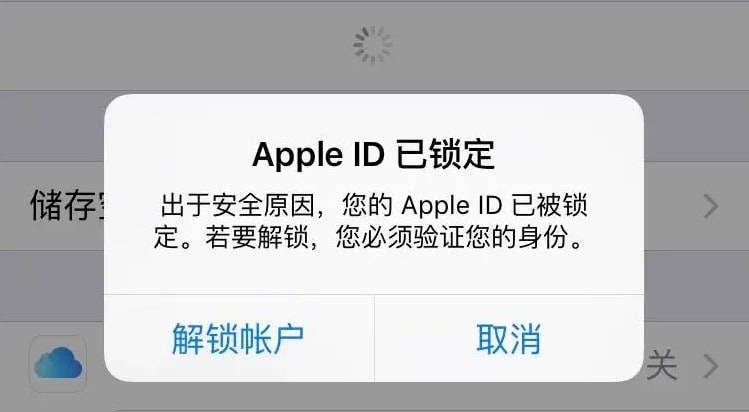Click the 关 status label
The image size is (749, 412).
662,364
